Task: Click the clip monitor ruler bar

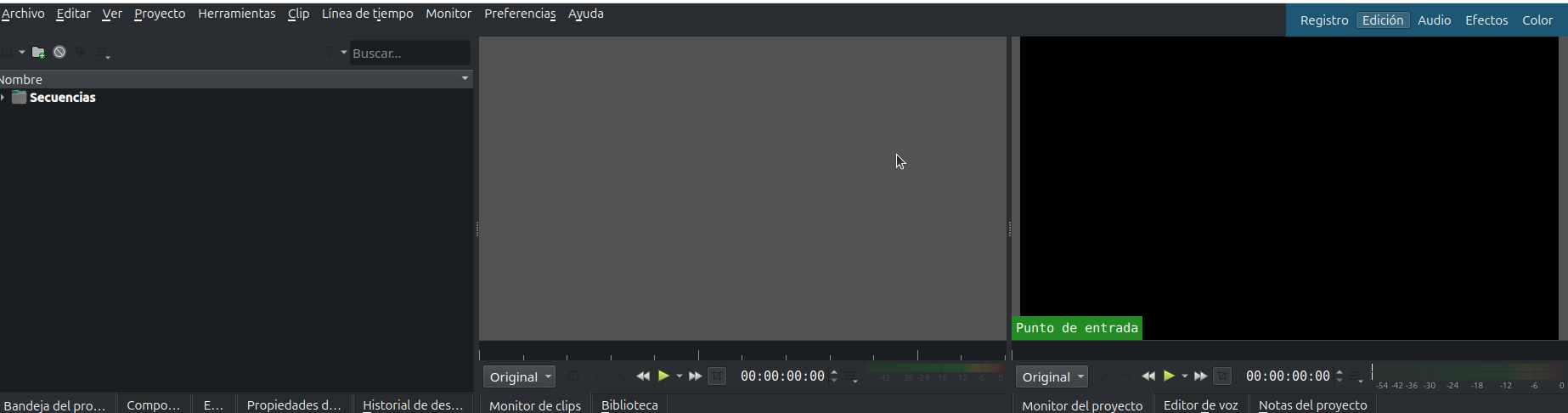Action: click(742, 352)
